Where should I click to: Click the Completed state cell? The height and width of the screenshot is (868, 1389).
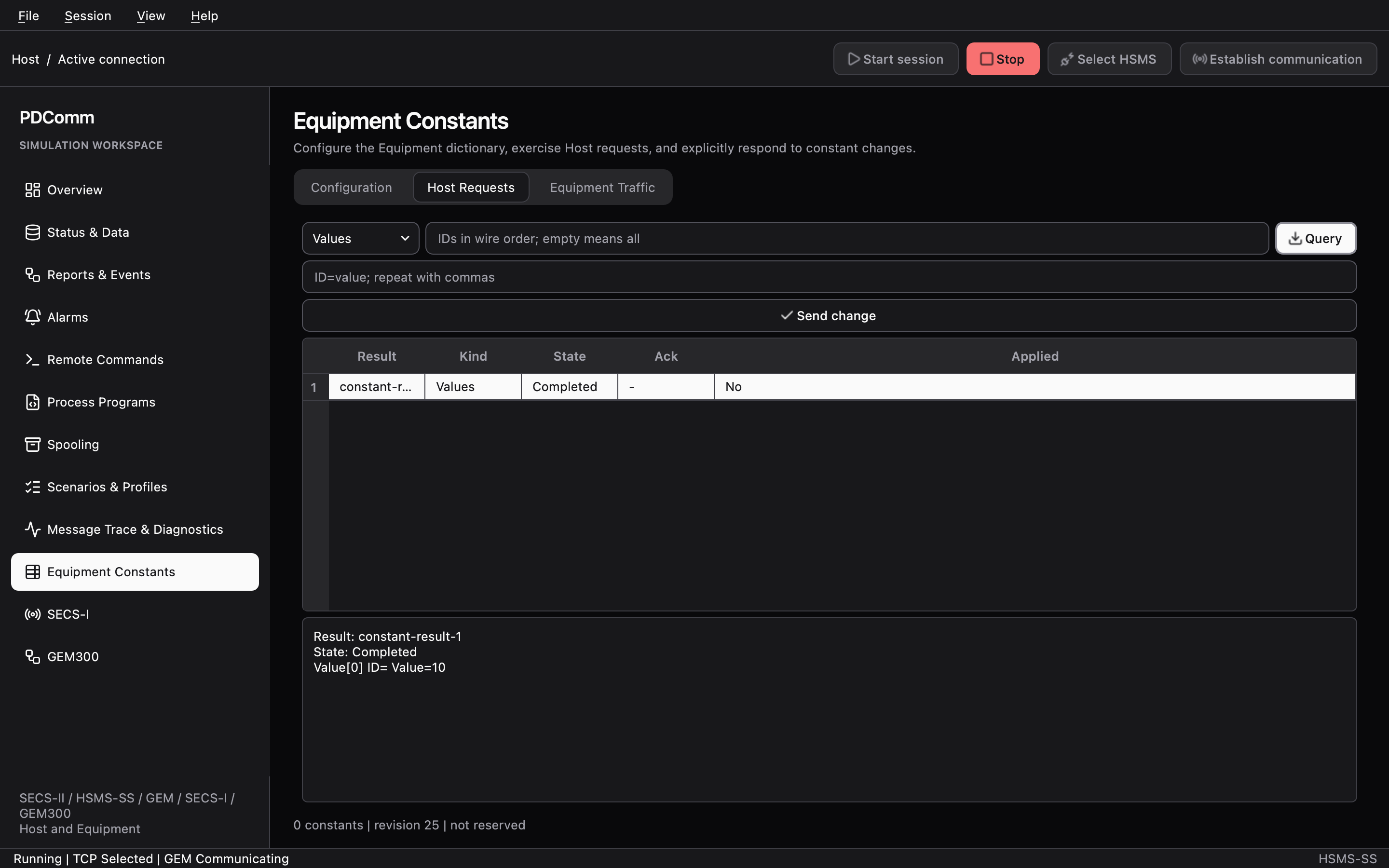pos(569,387)
